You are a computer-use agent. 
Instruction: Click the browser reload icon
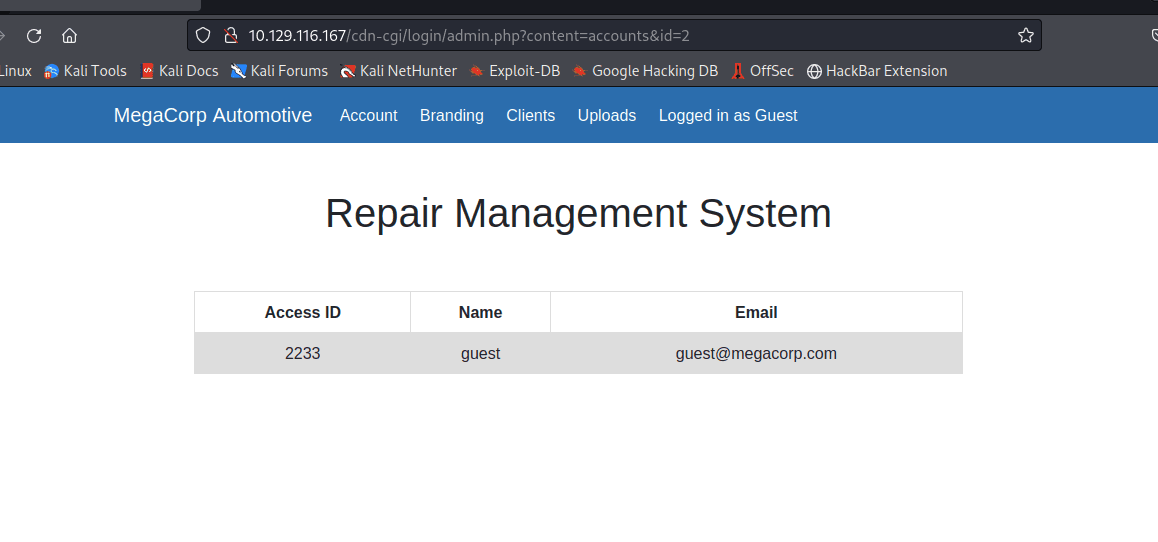point(34,36)
